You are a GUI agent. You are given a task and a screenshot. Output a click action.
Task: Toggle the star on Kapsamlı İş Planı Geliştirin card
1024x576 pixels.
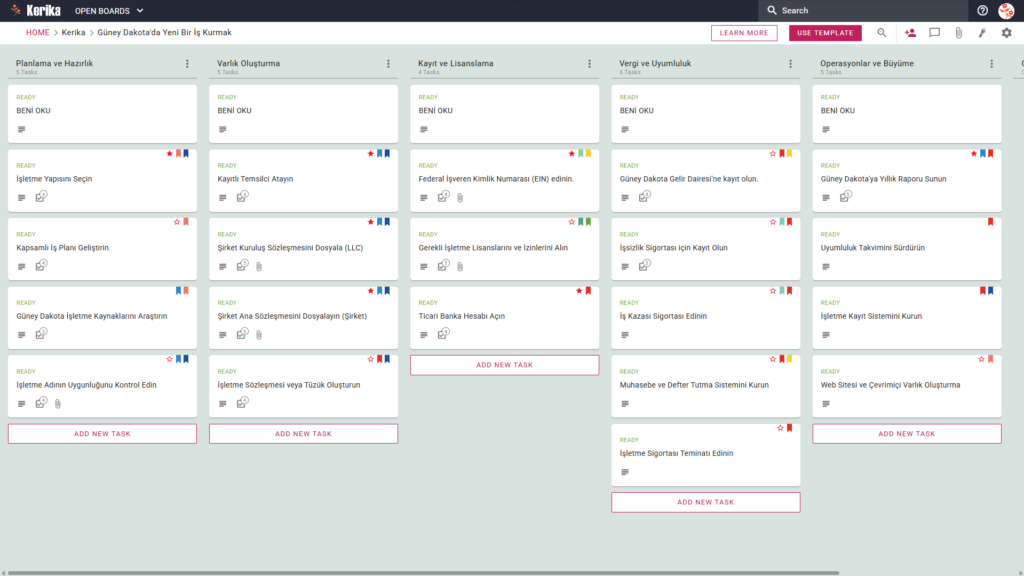(x=177, y=222)
